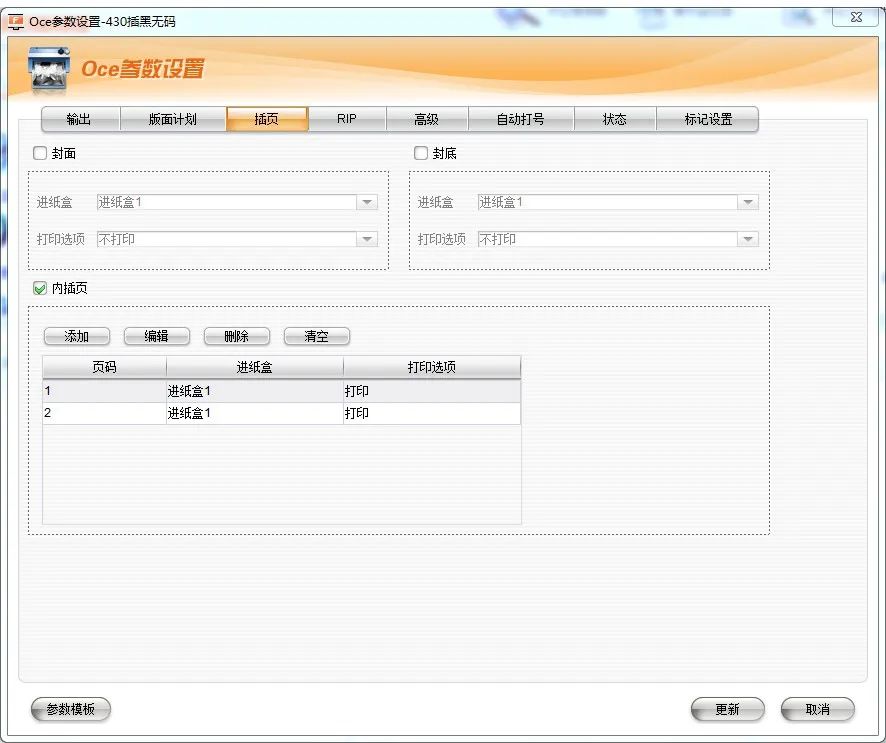886x743 pixels.
Task: Click 进纸盒1 cell in row 2
Action: 255,413
